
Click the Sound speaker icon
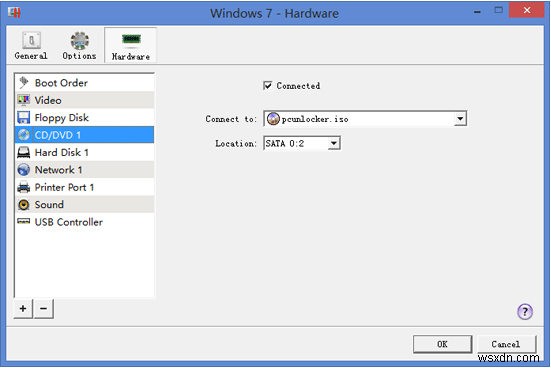pyautogui.click(x=24, y=205)
